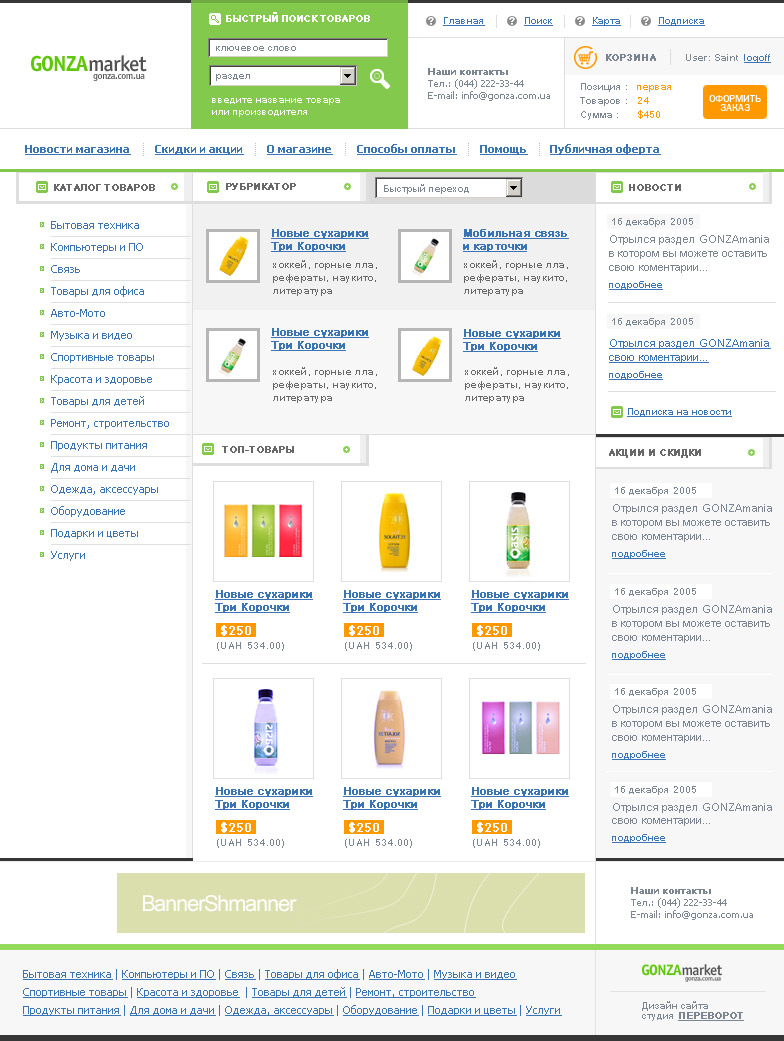This screenshot has height=1041, width=784.
Task: Click the shopping cart icon beside Корзина
Action: (585, 58)
